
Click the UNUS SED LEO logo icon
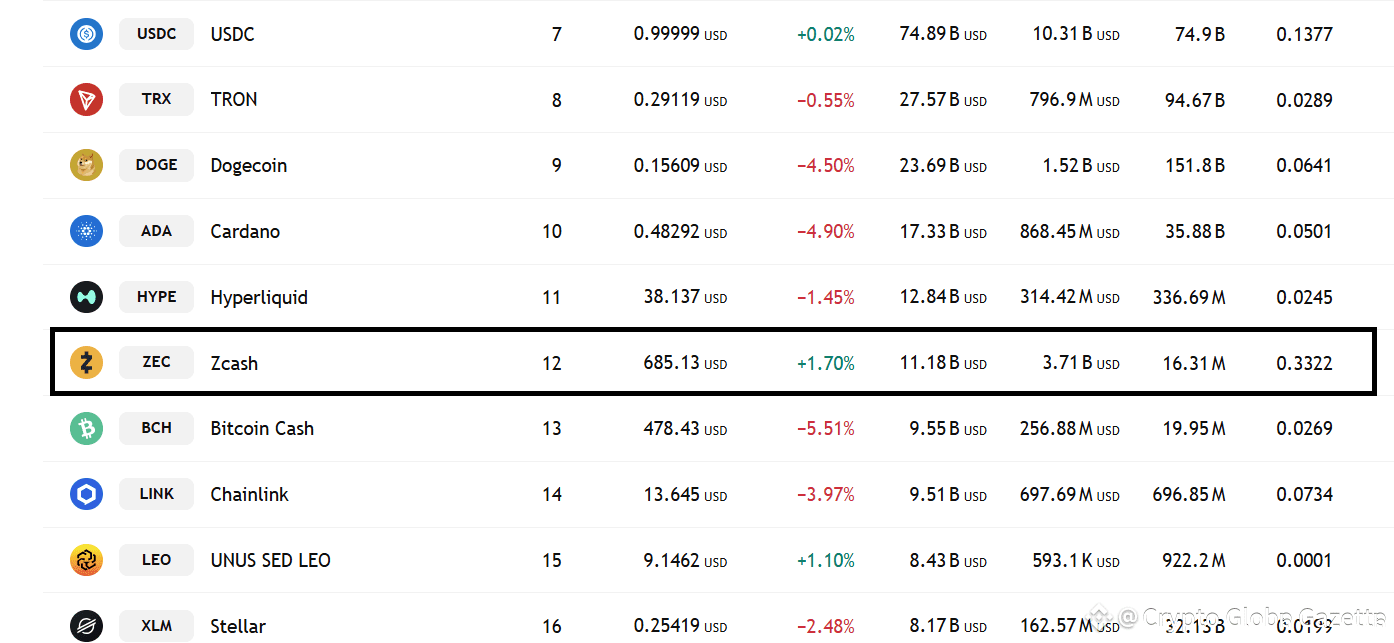(86, 560)
